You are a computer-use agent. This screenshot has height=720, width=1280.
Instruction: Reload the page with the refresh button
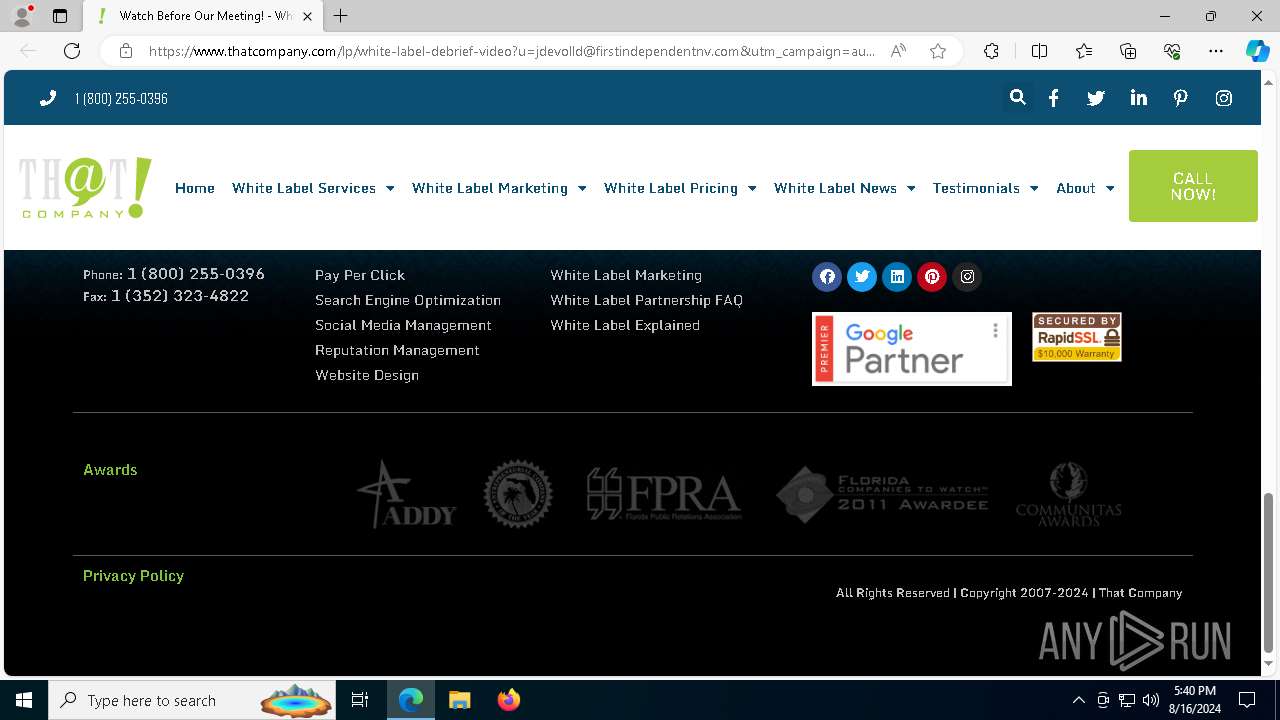[x=72, y=51]
